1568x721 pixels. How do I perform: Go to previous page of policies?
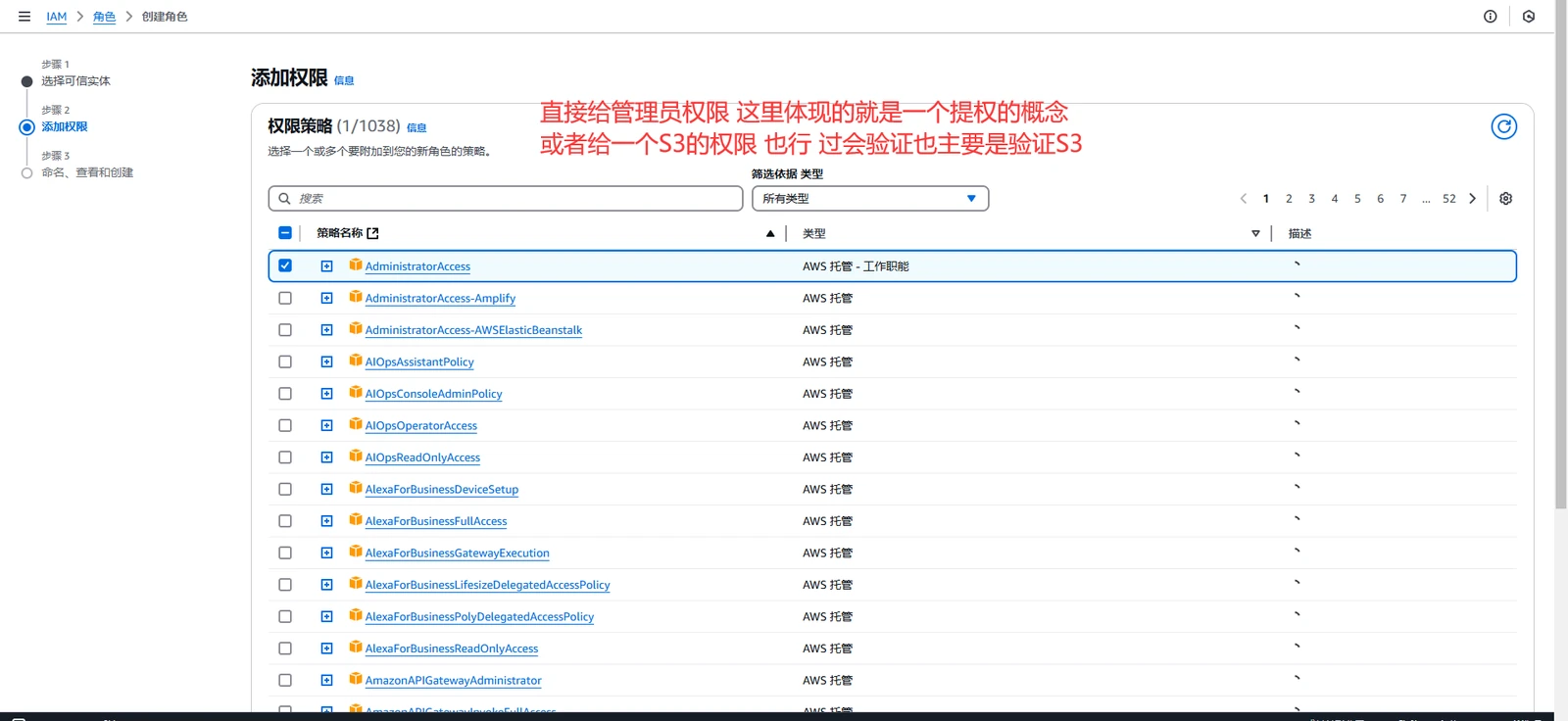click(1244, 199)
